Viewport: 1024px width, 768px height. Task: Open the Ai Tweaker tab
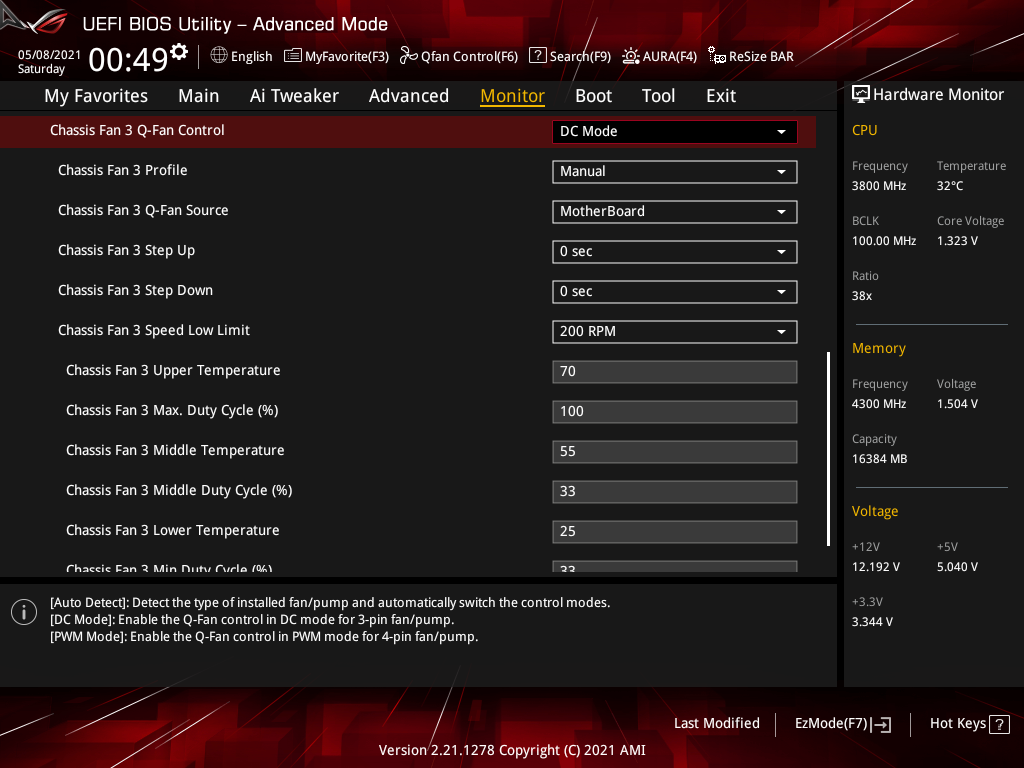(x=294, y=96)
